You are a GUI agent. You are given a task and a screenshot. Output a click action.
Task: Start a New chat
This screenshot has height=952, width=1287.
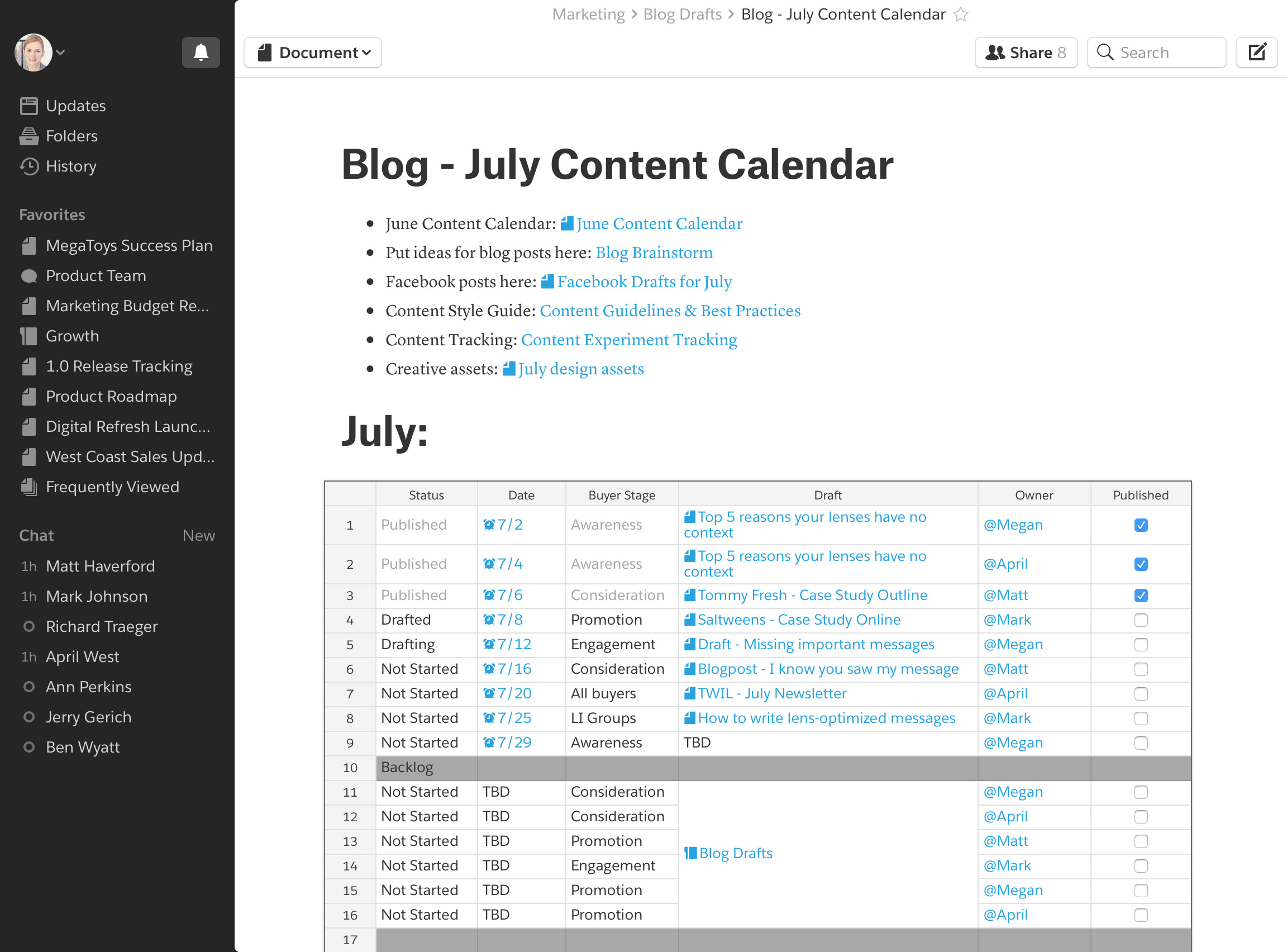(198, 535)
